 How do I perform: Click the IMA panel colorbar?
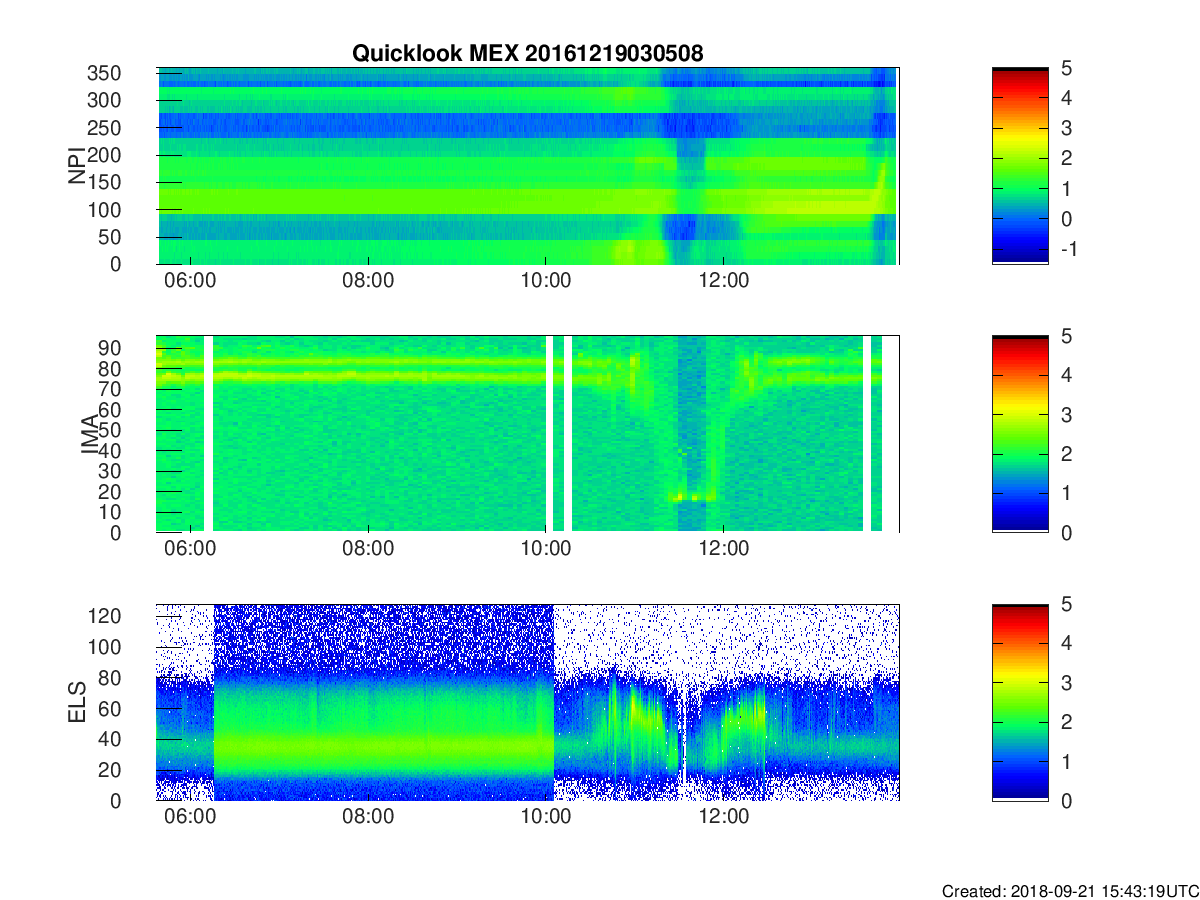[x=1020, y=434]
